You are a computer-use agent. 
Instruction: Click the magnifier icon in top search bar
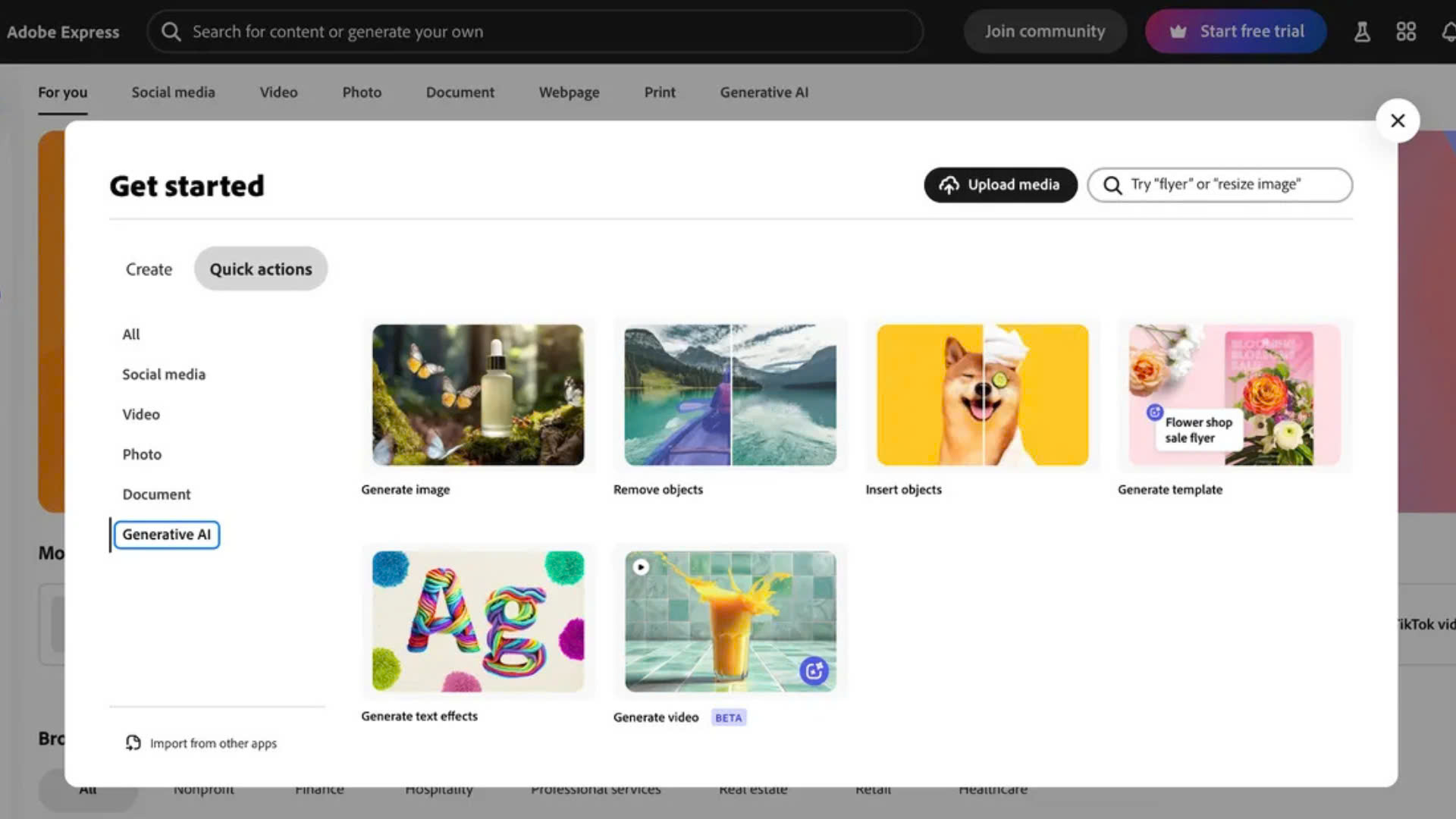pyautogui.click(x=171, y=32)
